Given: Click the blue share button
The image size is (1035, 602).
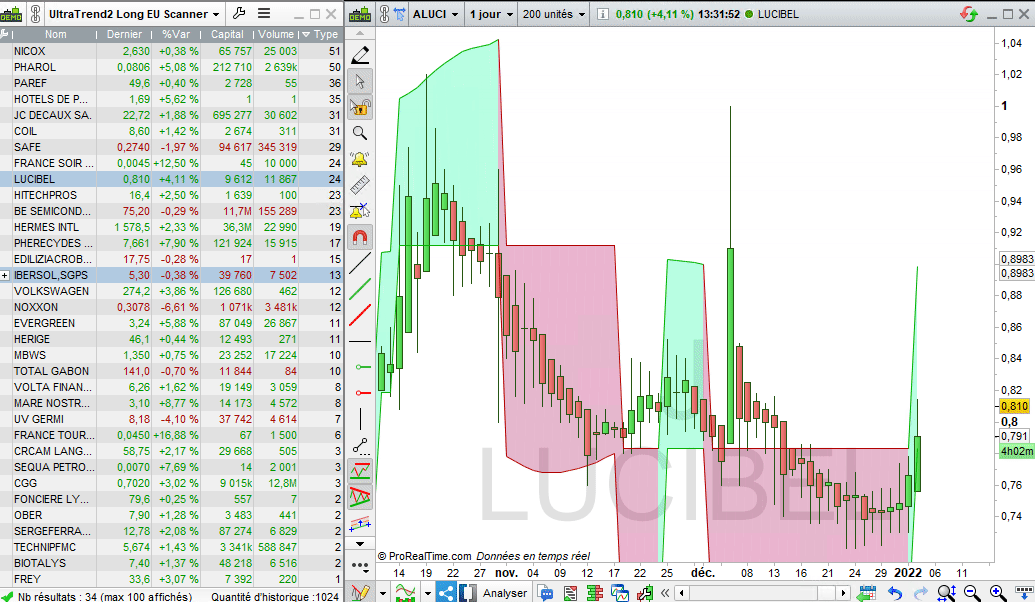Looking at the screenshot, I should (446, 592).
